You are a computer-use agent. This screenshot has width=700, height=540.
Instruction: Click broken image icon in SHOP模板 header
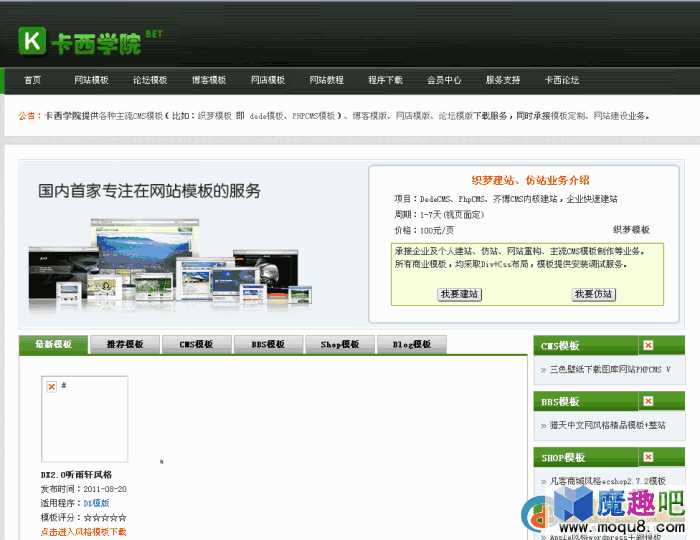click(648, 457)
